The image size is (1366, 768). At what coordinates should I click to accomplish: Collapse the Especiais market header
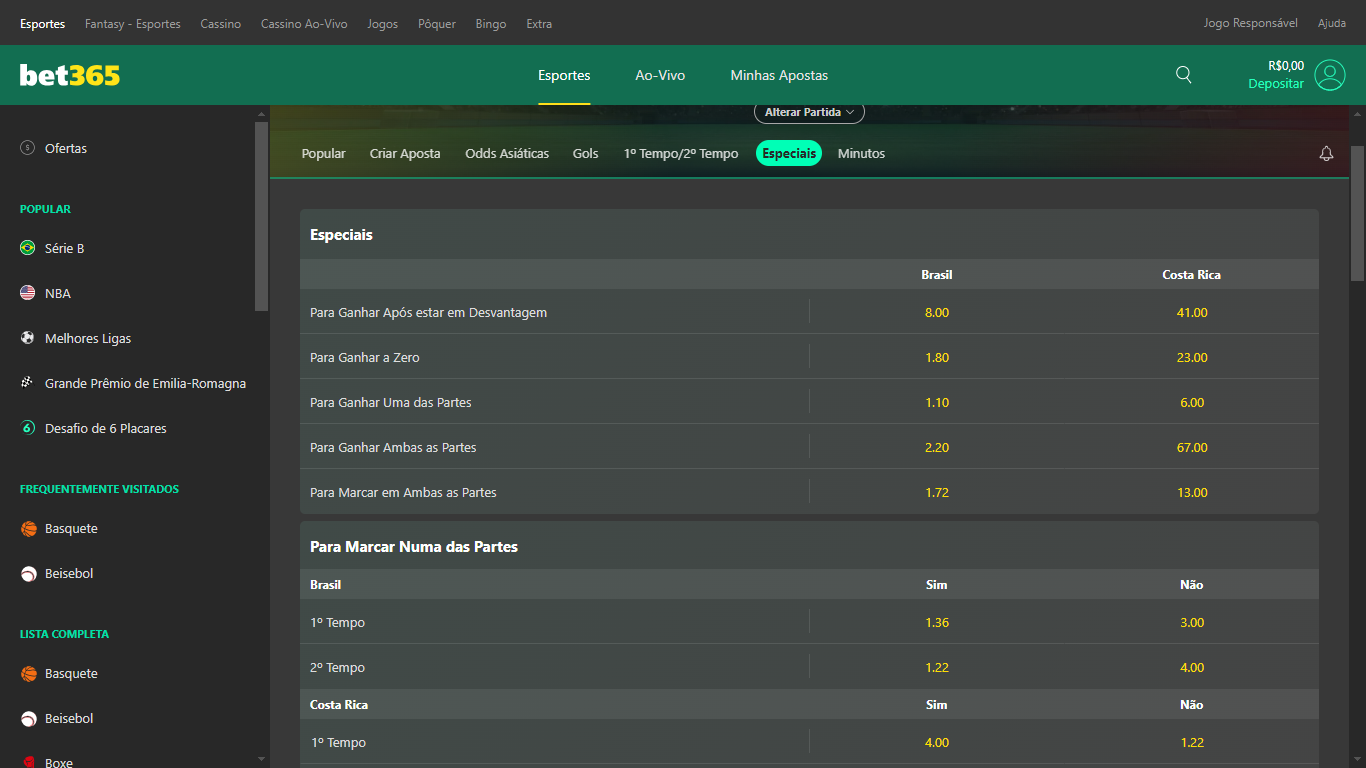coord(809,234)
